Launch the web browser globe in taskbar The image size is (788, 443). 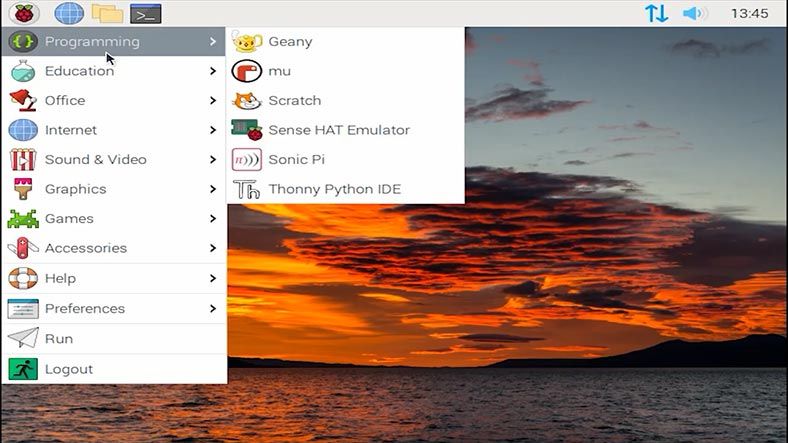click(x=69, y=14)
